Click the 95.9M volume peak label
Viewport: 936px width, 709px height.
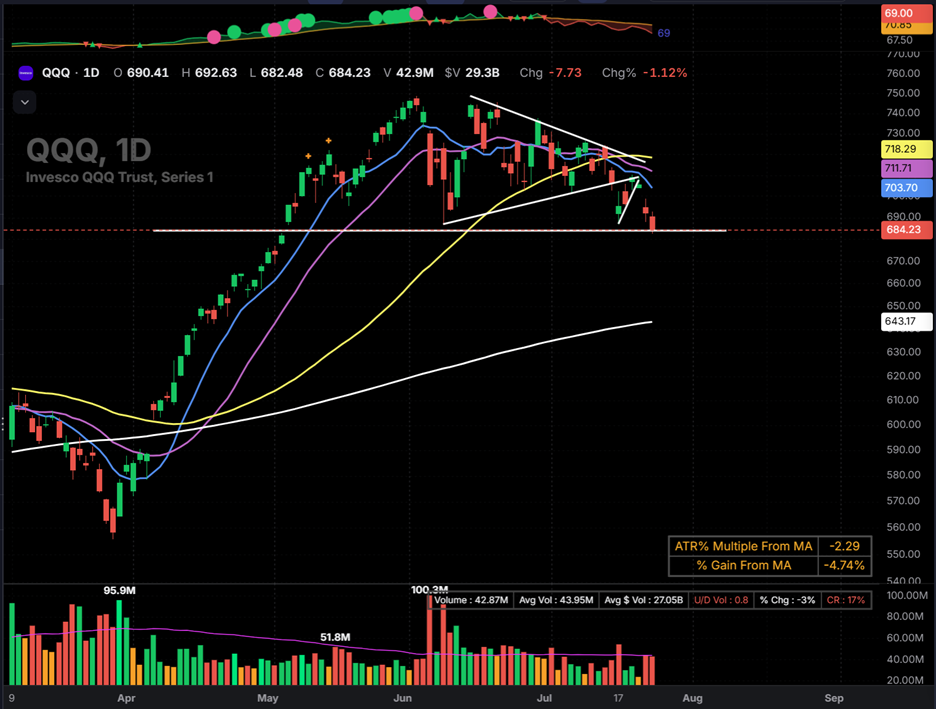119,591
